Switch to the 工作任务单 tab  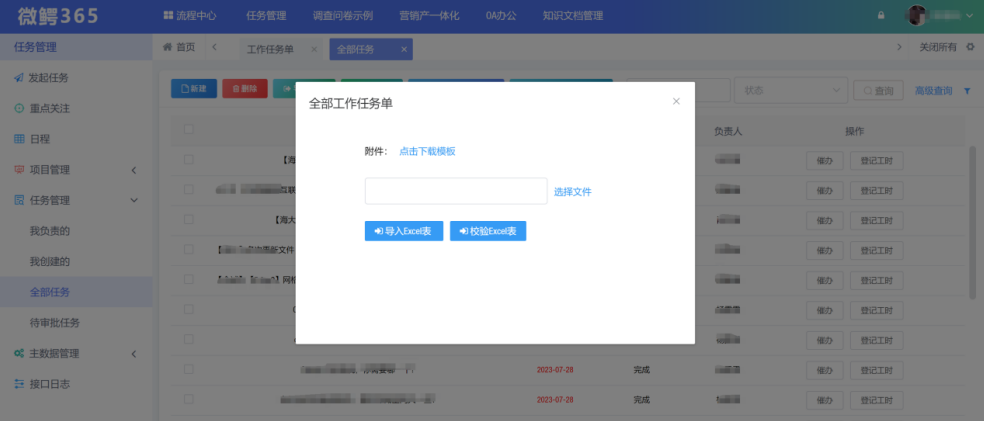click(x=270, y=49)
